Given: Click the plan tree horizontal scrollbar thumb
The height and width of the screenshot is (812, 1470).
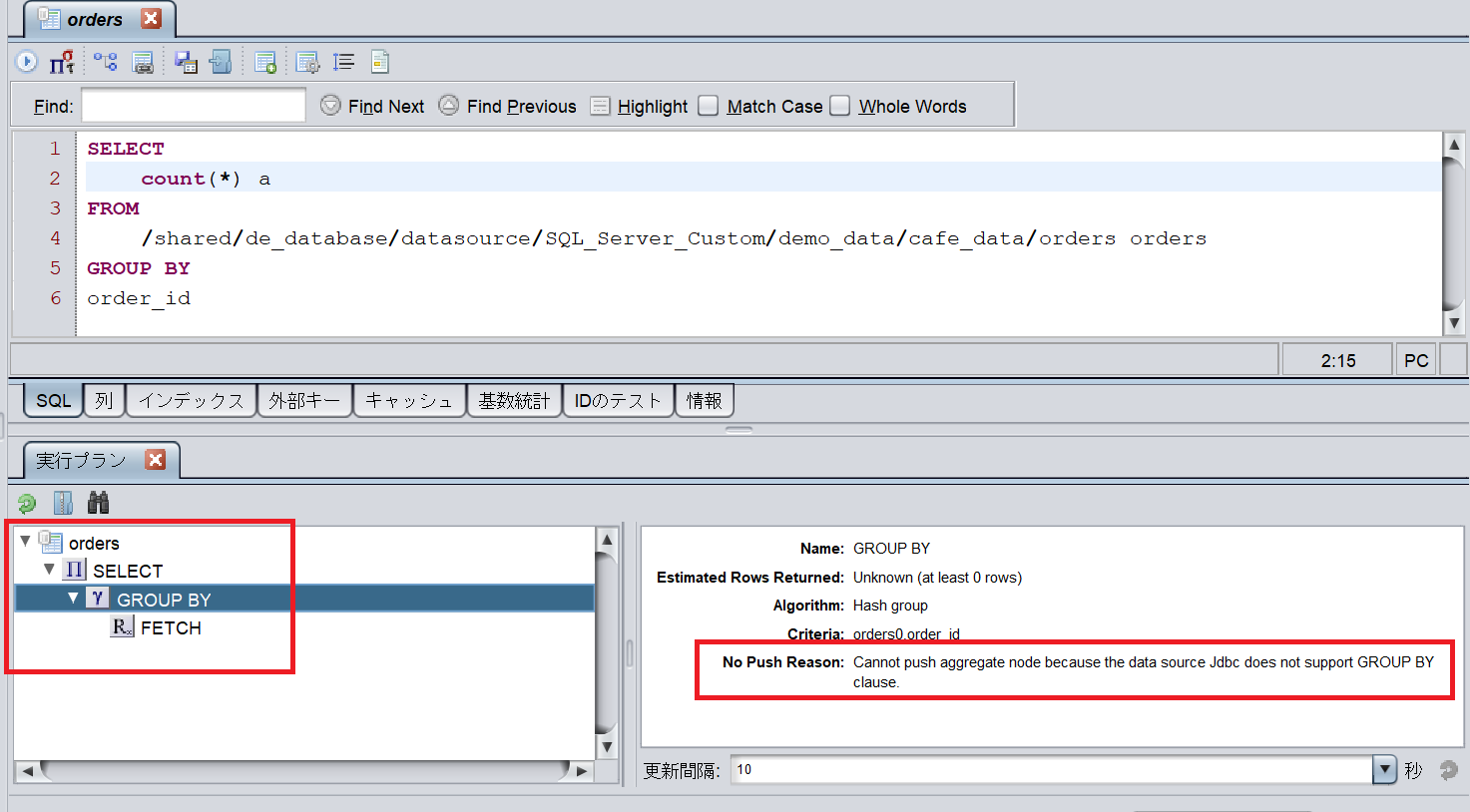Looking at the screenshot, I should pos(304,771).
